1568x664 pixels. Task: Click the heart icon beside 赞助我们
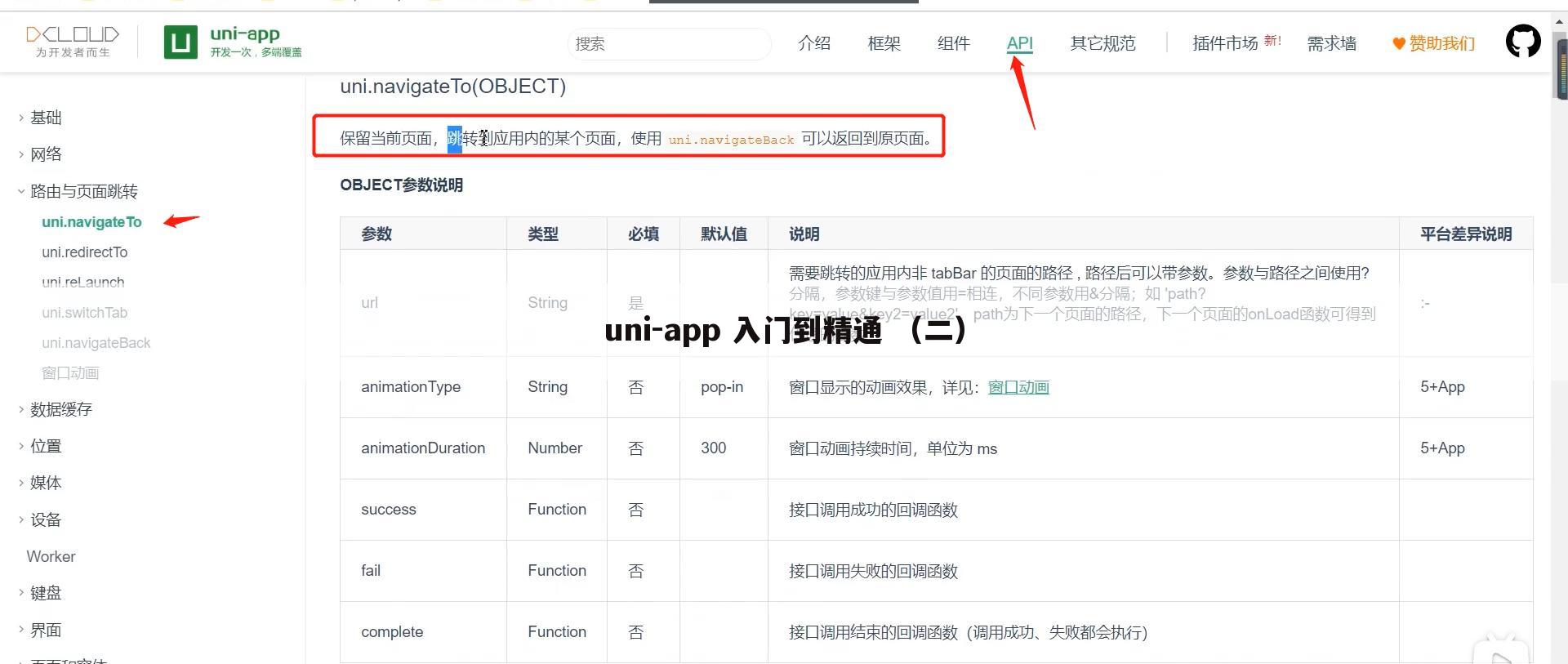coord(1398,44)
